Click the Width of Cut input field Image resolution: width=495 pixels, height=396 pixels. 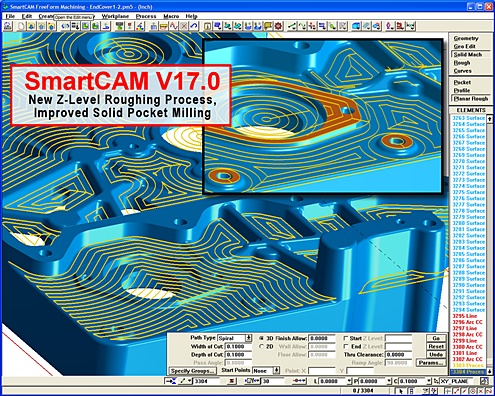click(238, 346)
